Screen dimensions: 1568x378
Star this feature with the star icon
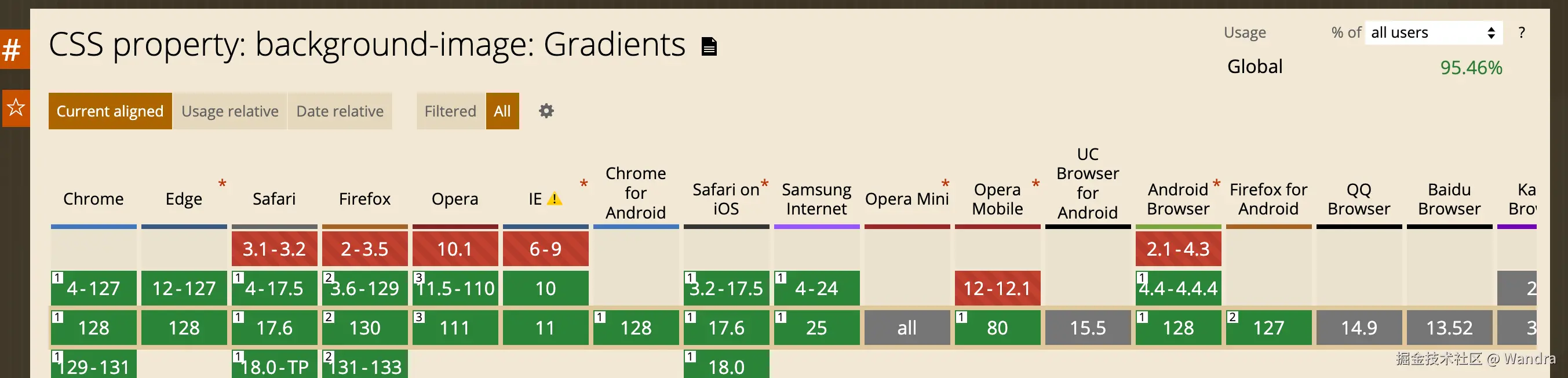(15, 108)
